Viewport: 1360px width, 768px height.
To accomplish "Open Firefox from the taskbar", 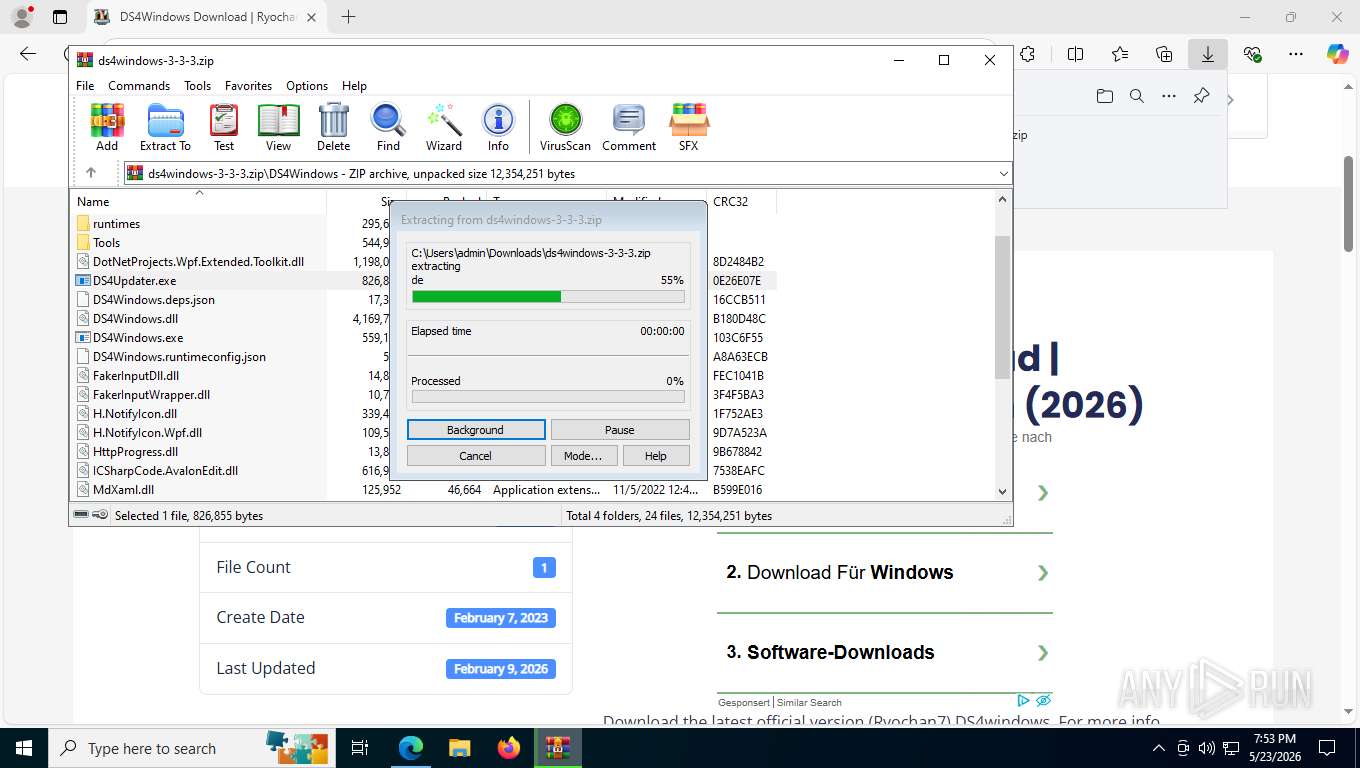I will click(509, 748).
